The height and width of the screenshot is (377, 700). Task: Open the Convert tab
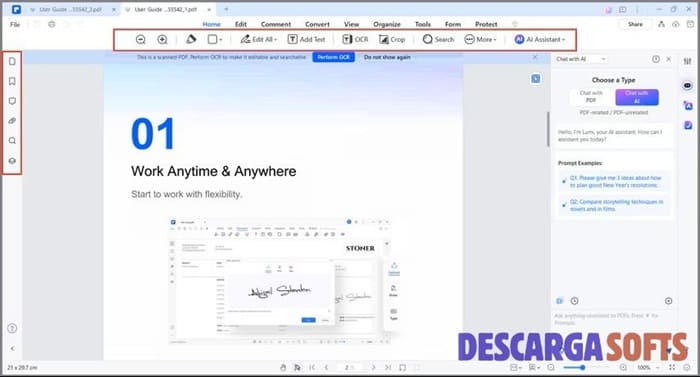[317, 24]
